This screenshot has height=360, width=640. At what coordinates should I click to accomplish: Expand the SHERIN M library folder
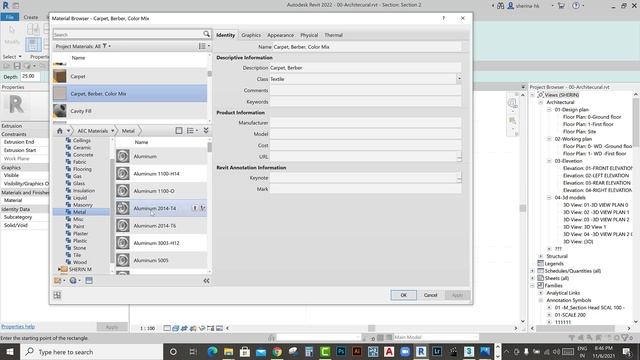pos(59,269)
